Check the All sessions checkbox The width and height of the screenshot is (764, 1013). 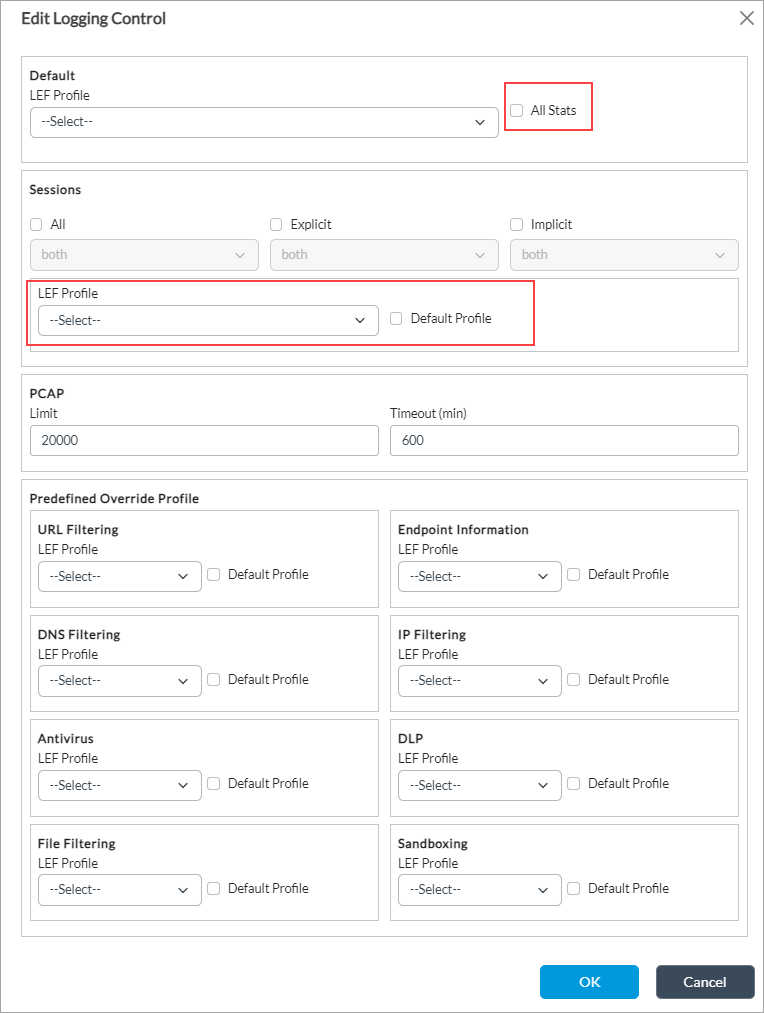37,225
